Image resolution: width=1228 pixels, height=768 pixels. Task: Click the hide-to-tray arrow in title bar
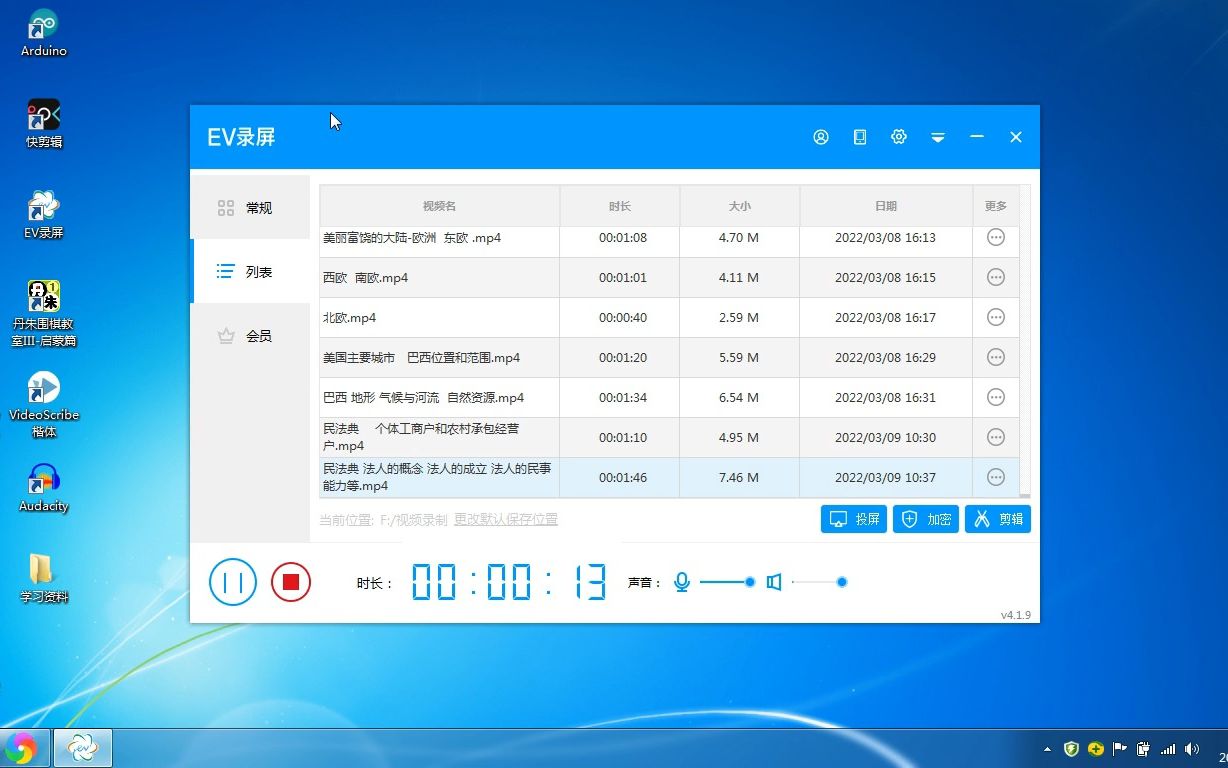[937, 137]
